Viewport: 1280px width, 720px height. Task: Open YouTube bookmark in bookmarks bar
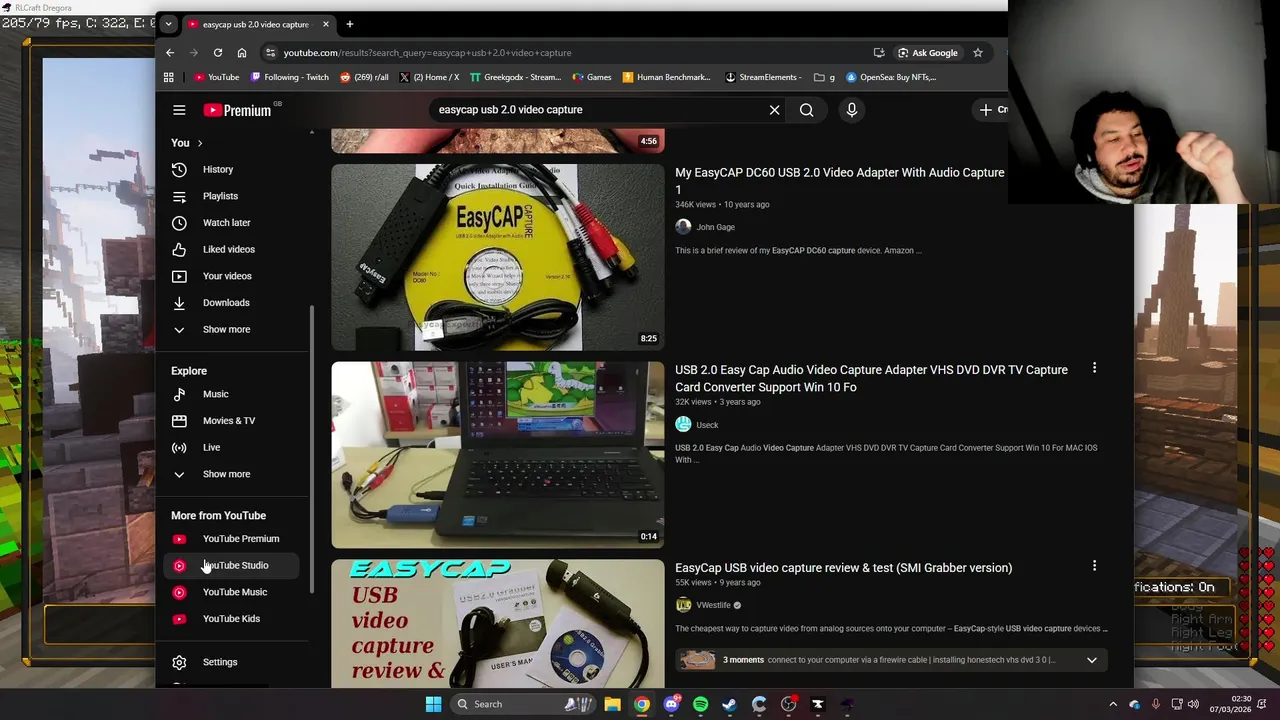point(216,77)
